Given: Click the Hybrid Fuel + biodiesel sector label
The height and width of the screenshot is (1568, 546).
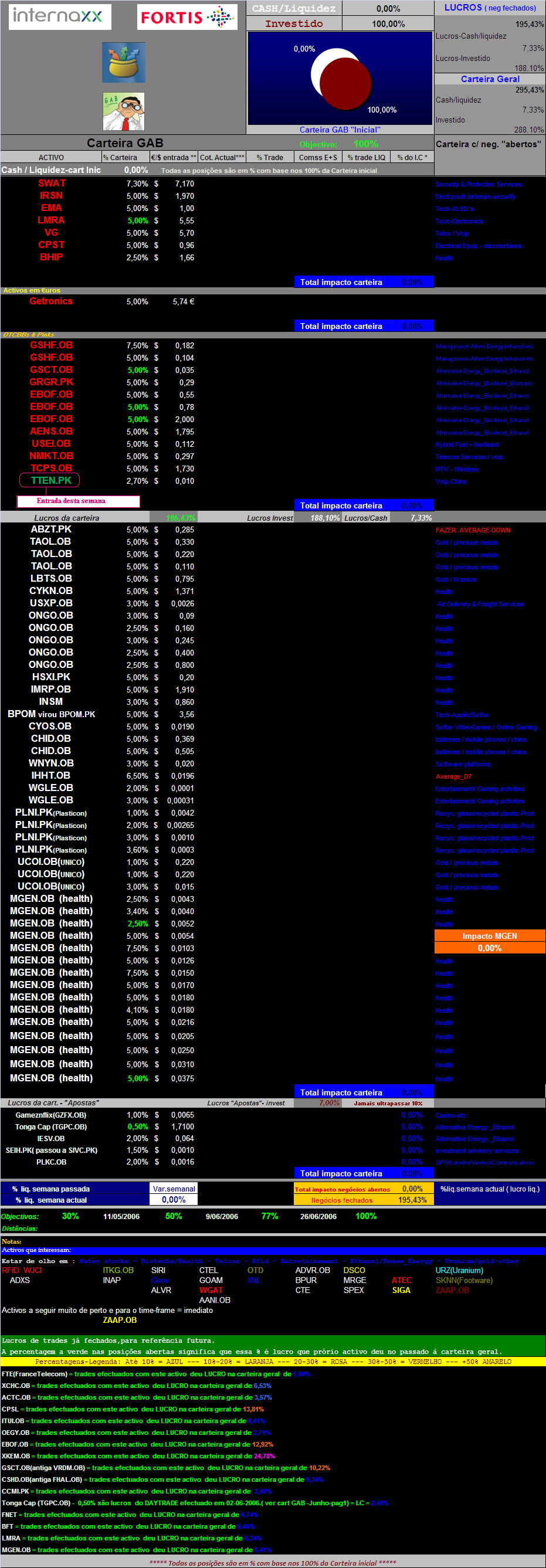Looking at the screenshot, I should [x=467, y=445].
